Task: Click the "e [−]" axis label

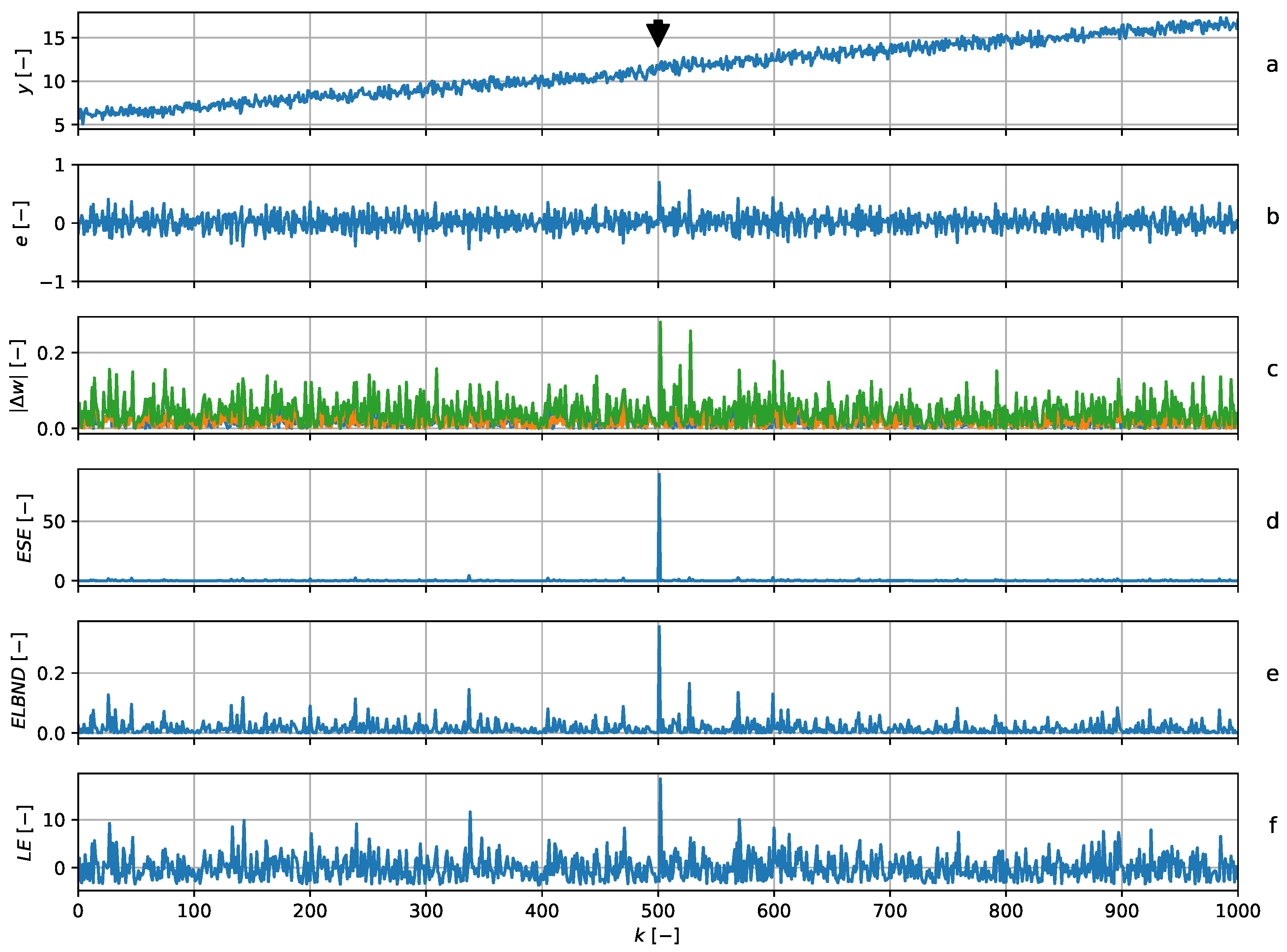Action: (22, 223)
